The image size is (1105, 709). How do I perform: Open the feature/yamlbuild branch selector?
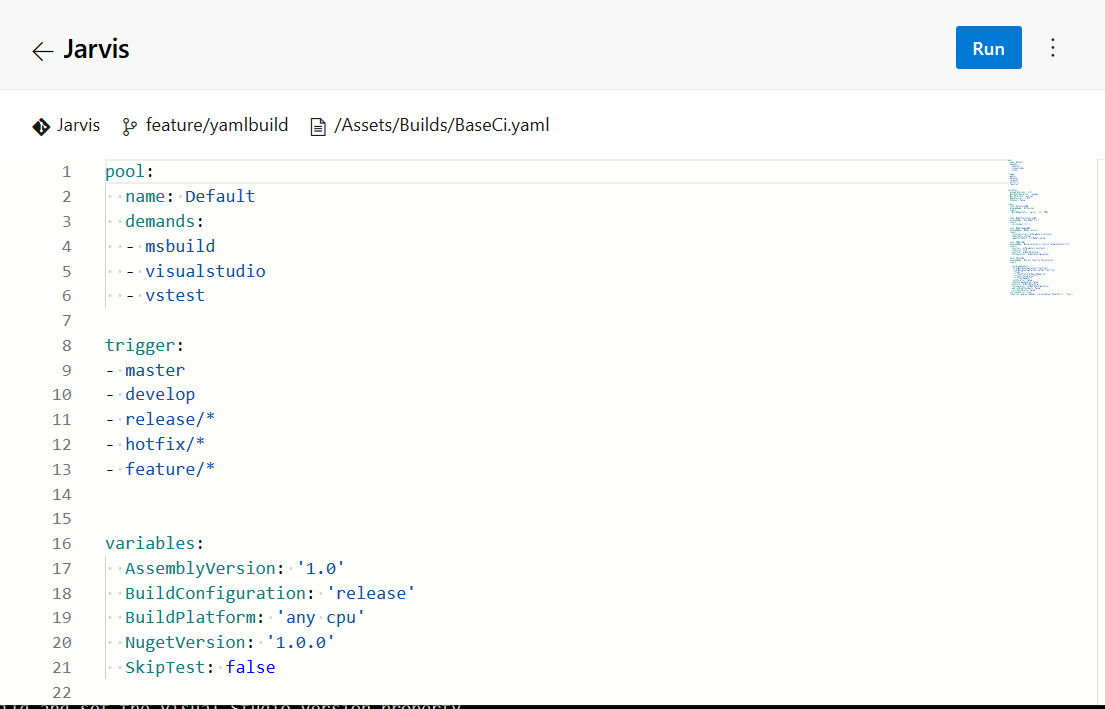(x=216, y=125)
